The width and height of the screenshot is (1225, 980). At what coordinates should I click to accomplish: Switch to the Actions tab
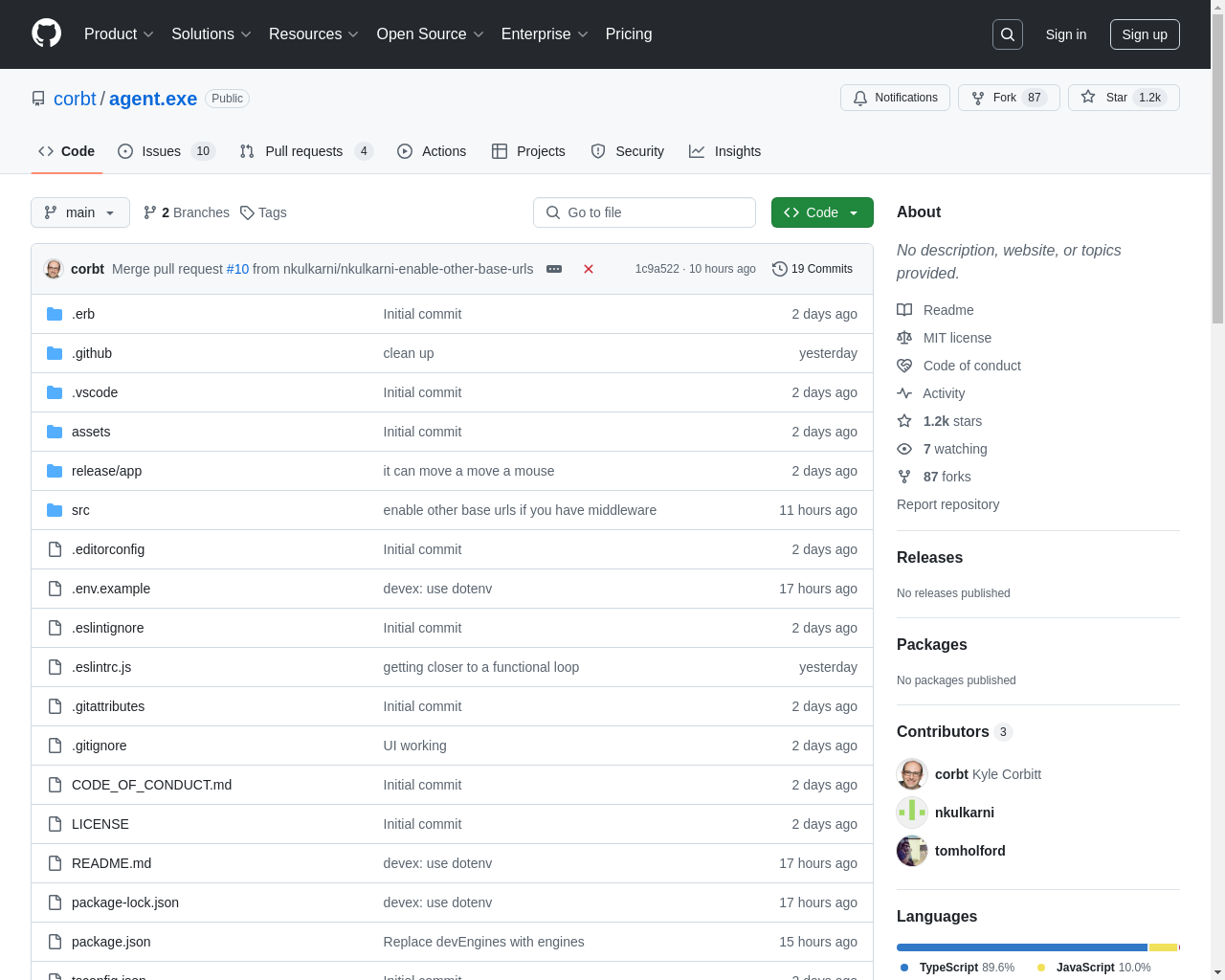[432, 151]
